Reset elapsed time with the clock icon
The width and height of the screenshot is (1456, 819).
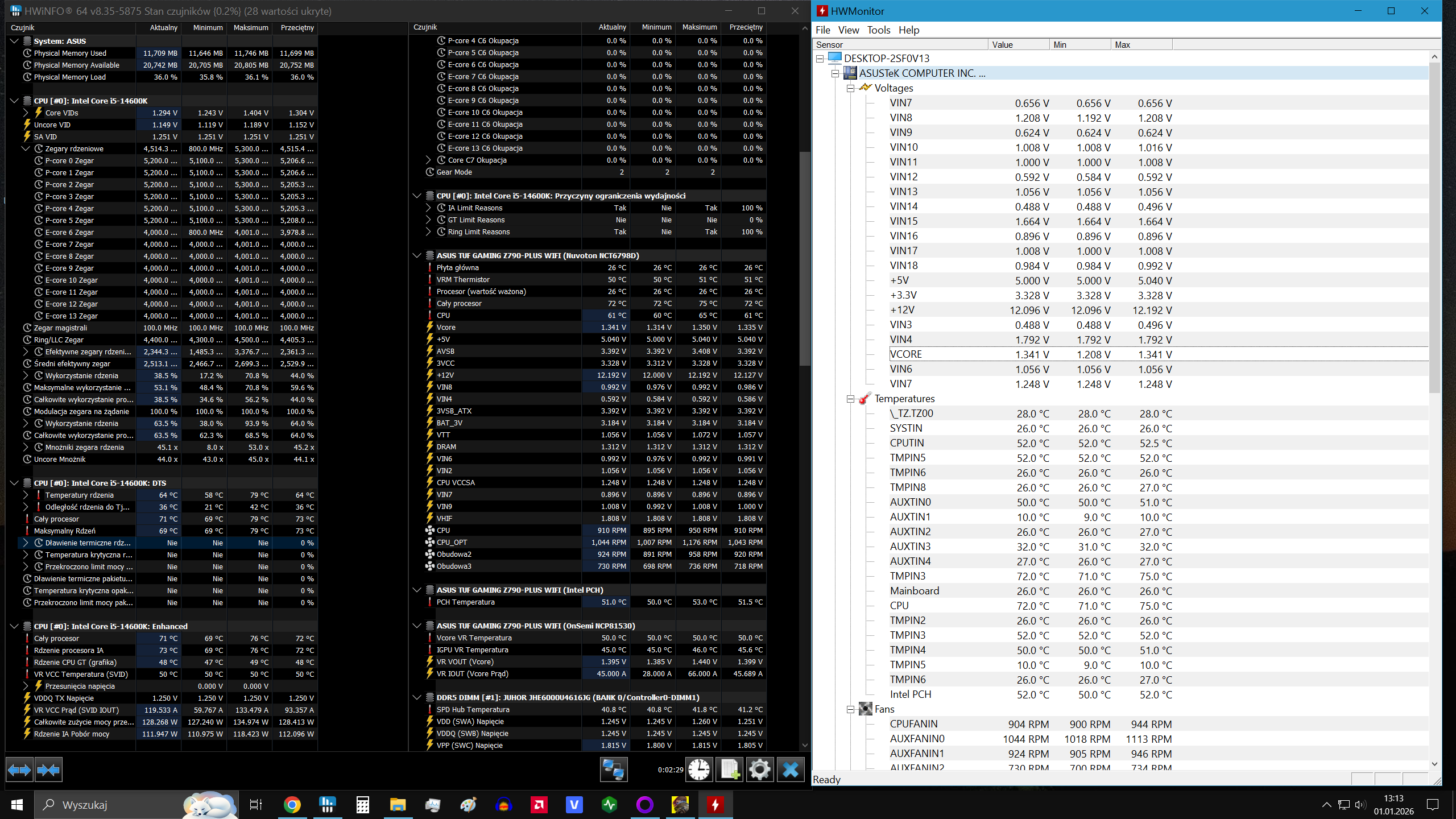click(x=698, y=770)
